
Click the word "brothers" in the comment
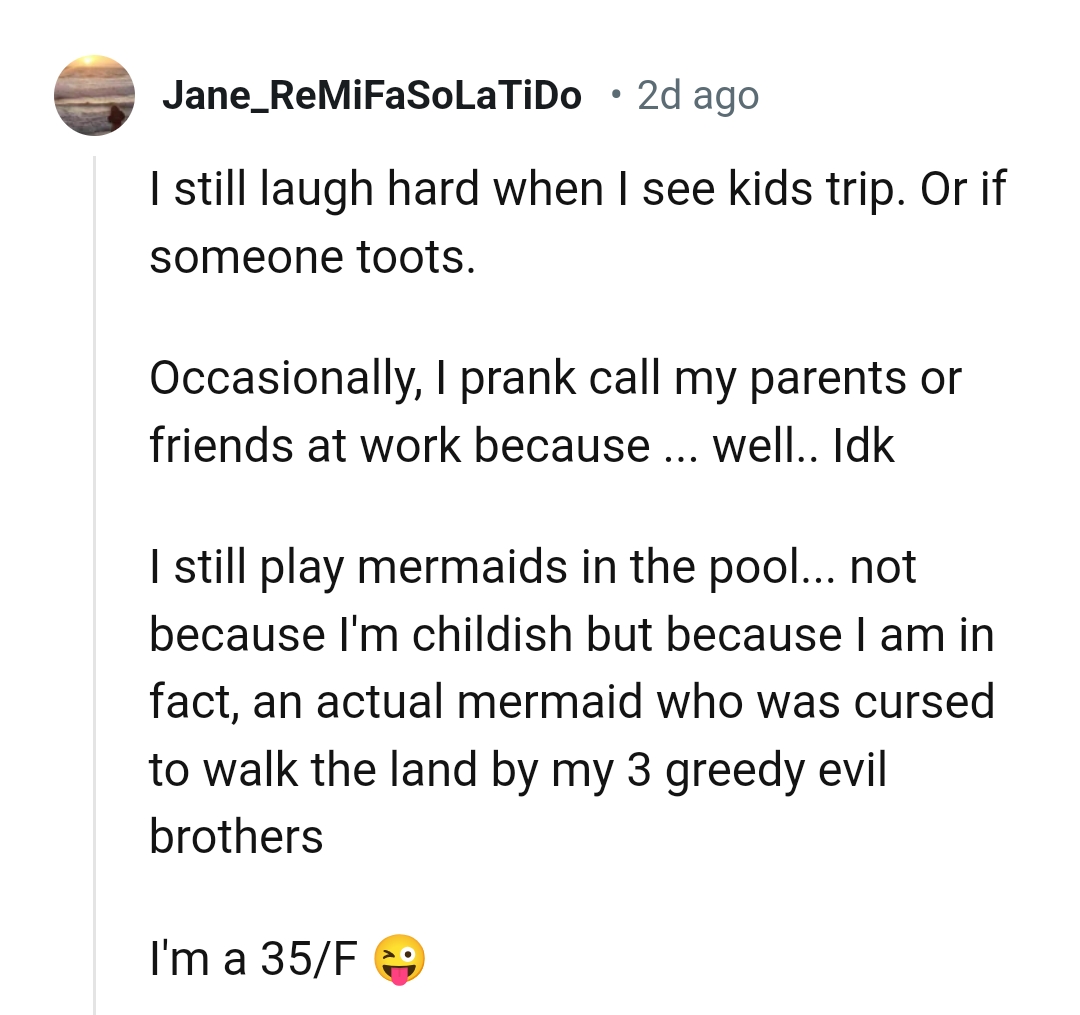[x=236, y=836]
